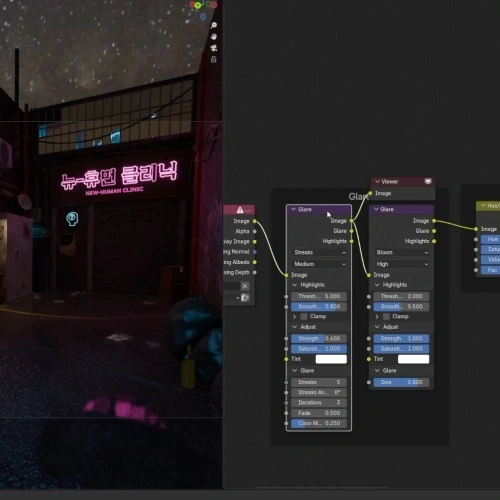Click the X clear button on the render node
This screenshot has width=500, height=500.
pos(245,286)
